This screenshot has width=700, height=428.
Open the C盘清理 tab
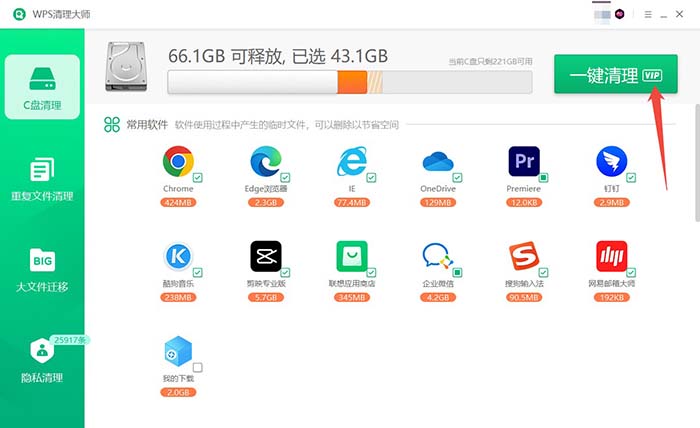(x=42, y=87)
